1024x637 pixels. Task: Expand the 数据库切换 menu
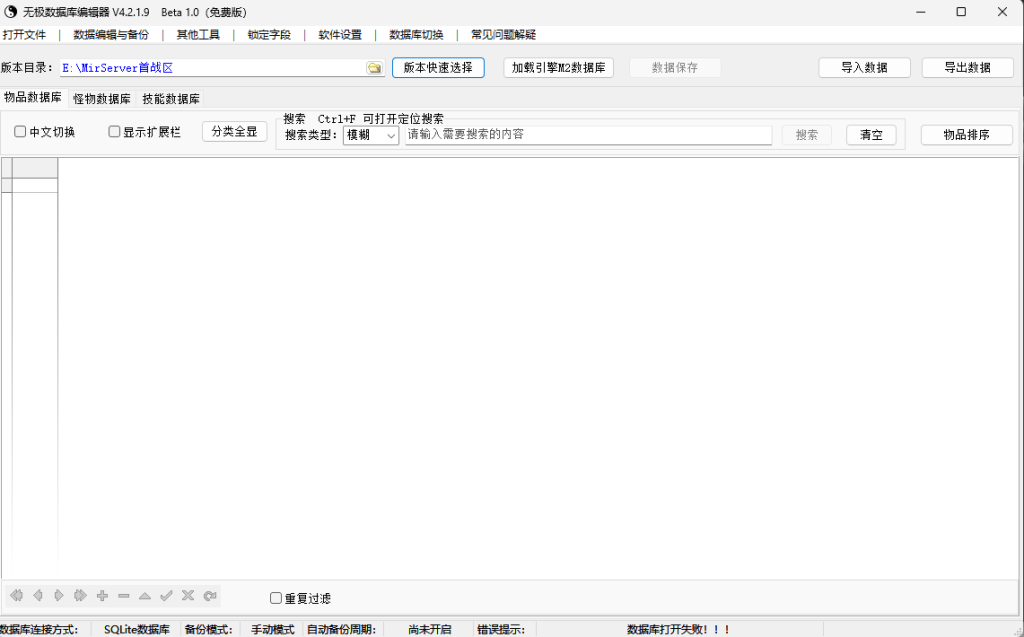[x=416, y=34]
